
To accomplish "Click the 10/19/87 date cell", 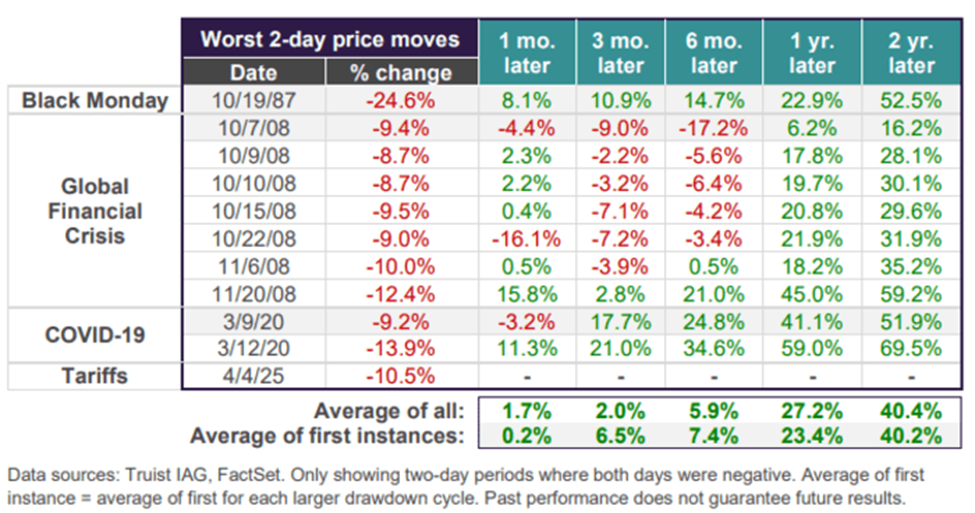I will [x=253, y=101].
